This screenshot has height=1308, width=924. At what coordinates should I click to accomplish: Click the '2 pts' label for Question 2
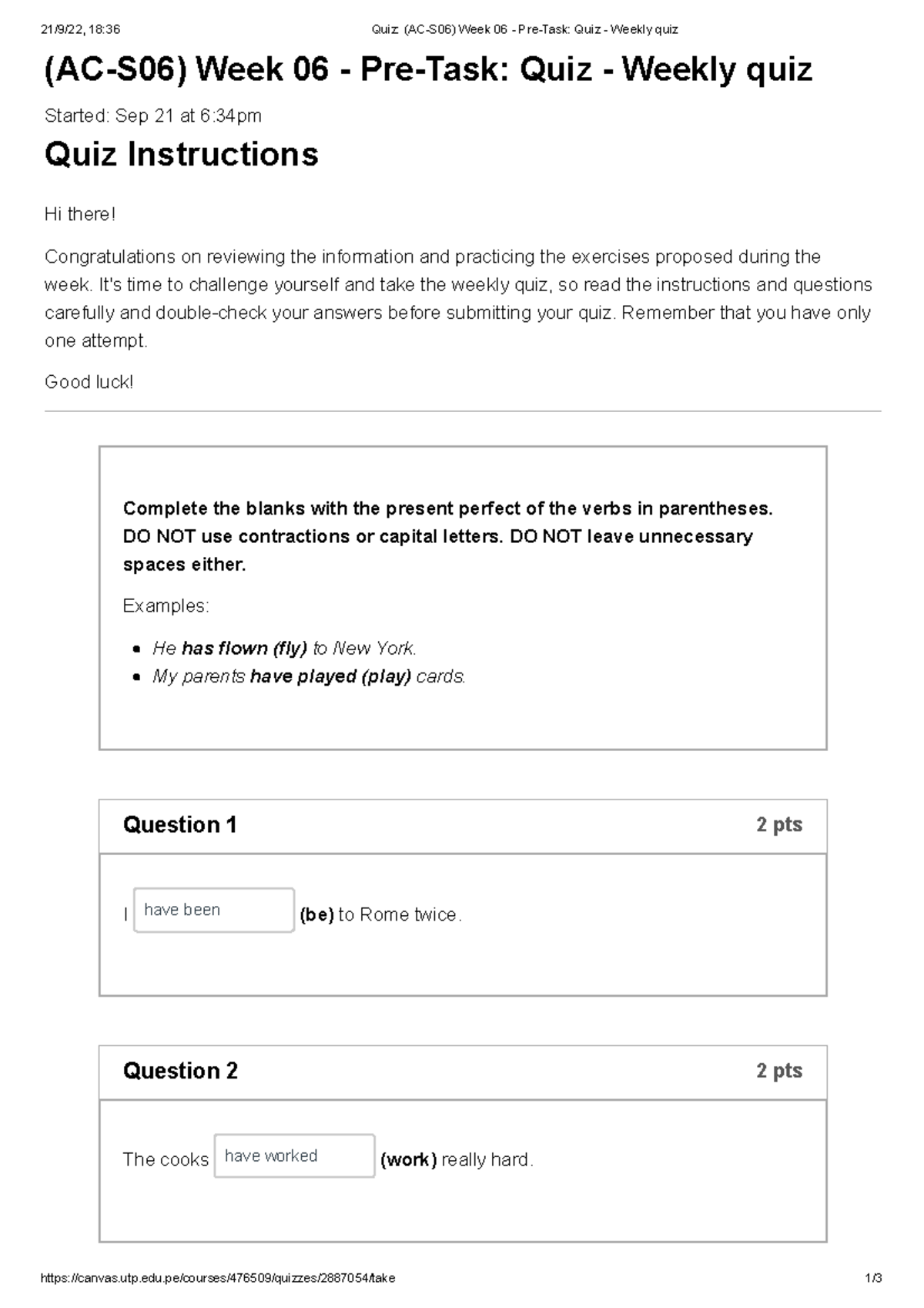coord(779,1072)
